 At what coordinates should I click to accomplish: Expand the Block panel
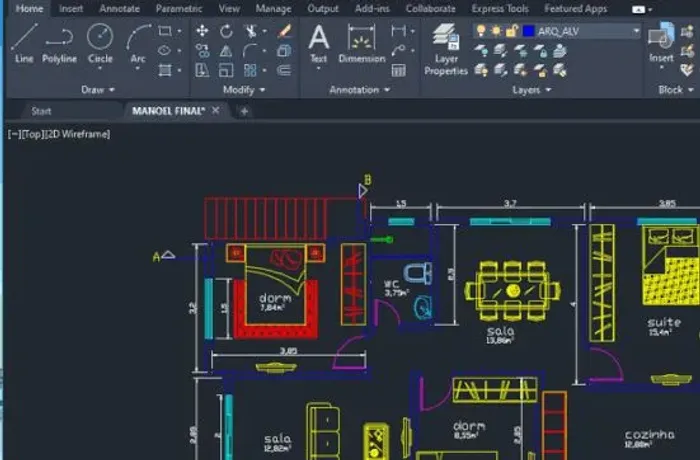pyautogui.click(x=676, y=90)
